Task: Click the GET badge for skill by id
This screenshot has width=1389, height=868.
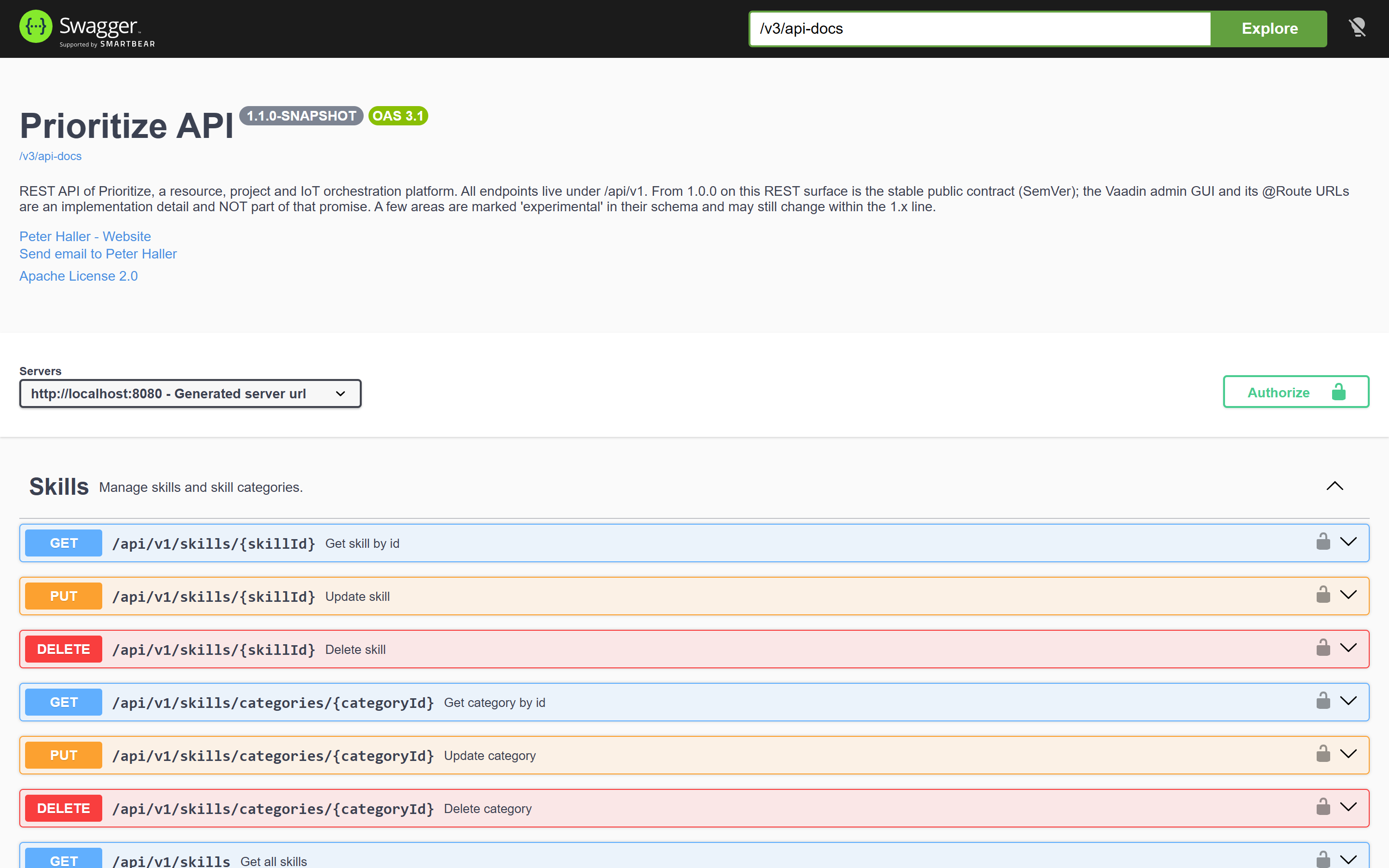Action: coord(64,543)
